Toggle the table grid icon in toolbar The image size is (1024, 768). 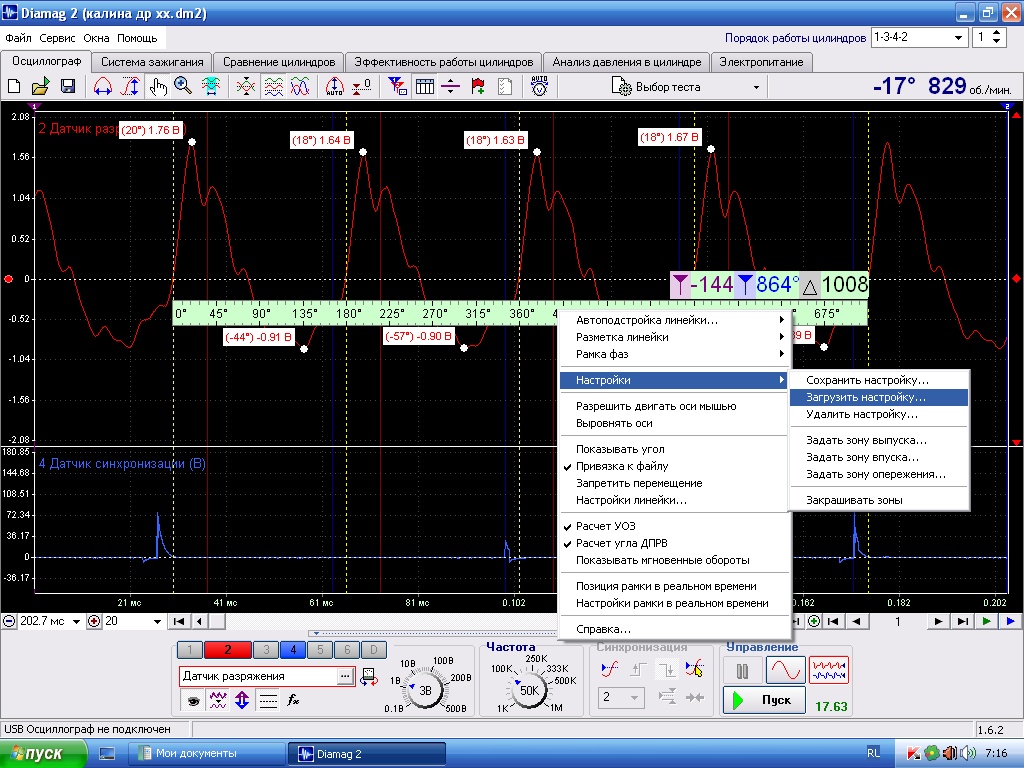[x=424, y=86]
